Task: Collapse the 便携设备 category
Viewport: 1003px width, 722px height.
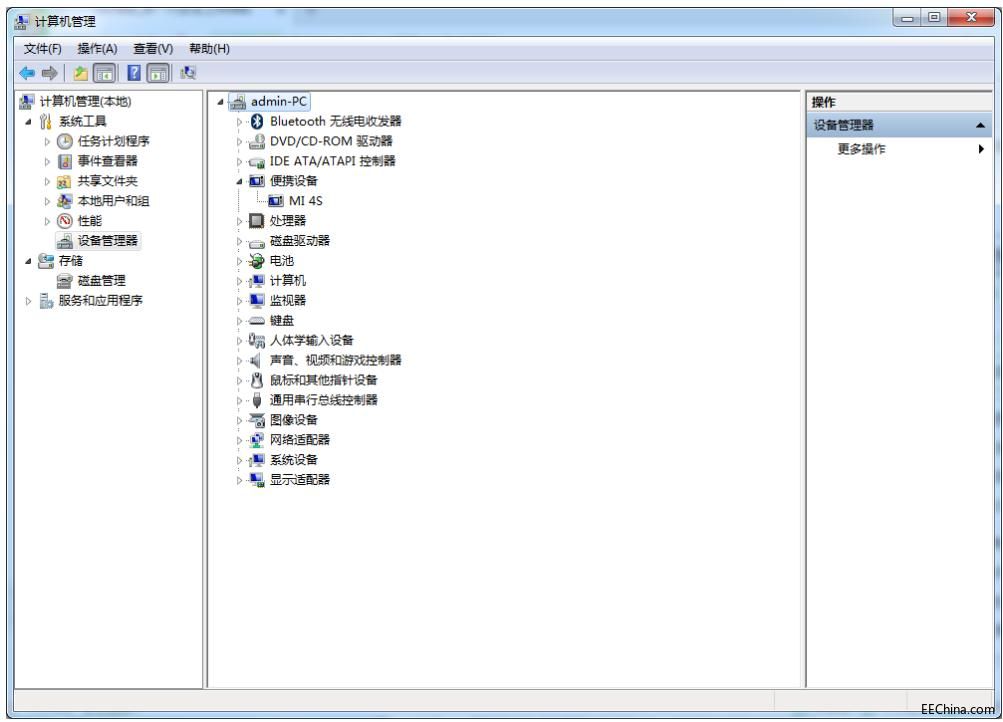Action: coord(239,181)
